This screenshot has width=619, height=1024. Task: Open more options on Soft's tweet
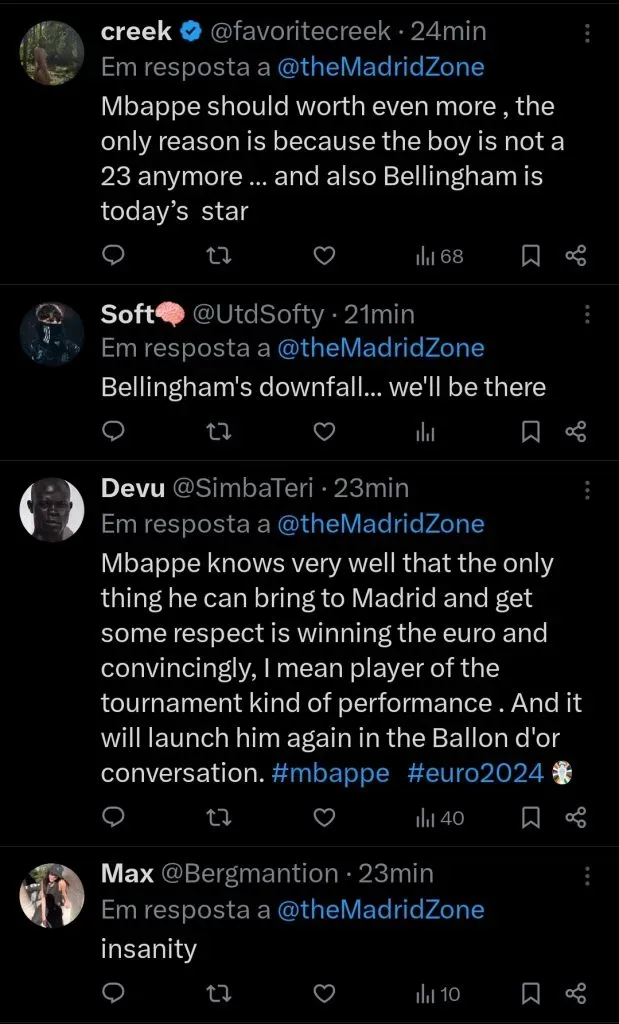[x=587, y=315]
